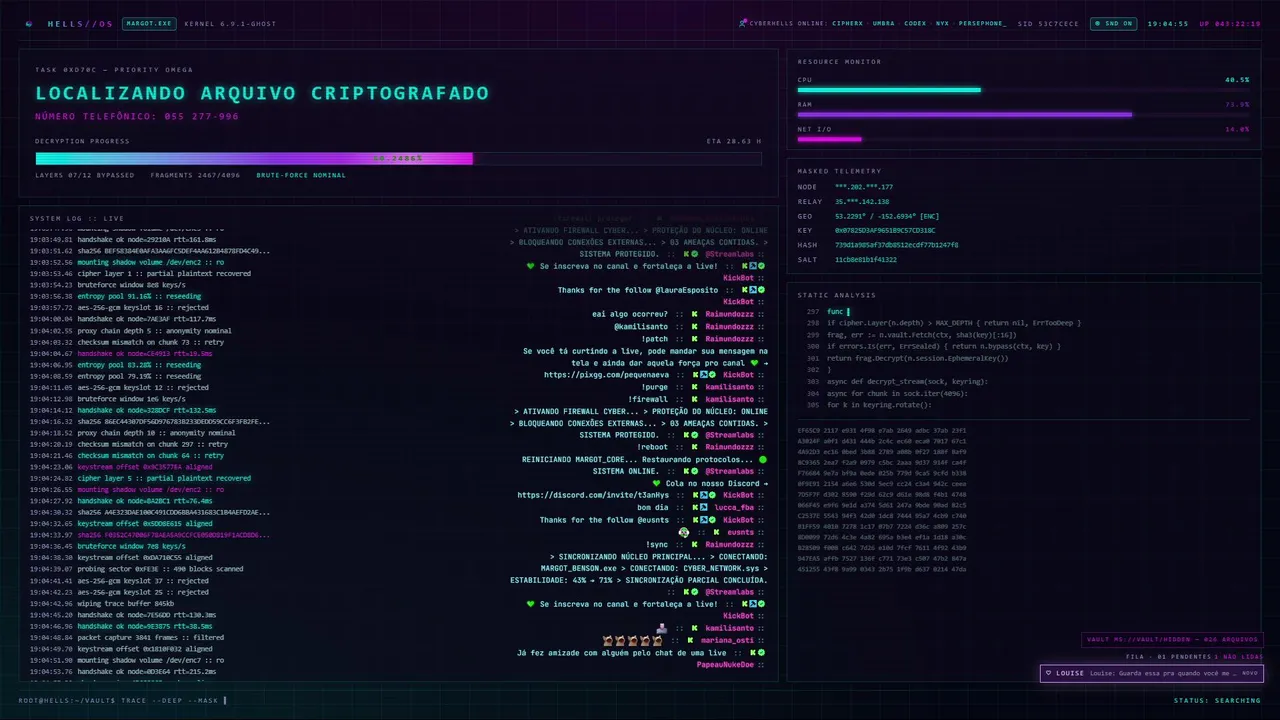The width and height of the screenshot is (1280, 720).
Task: Click the log line "wiping trace buffer 845kb"
Action: [125, 603]
